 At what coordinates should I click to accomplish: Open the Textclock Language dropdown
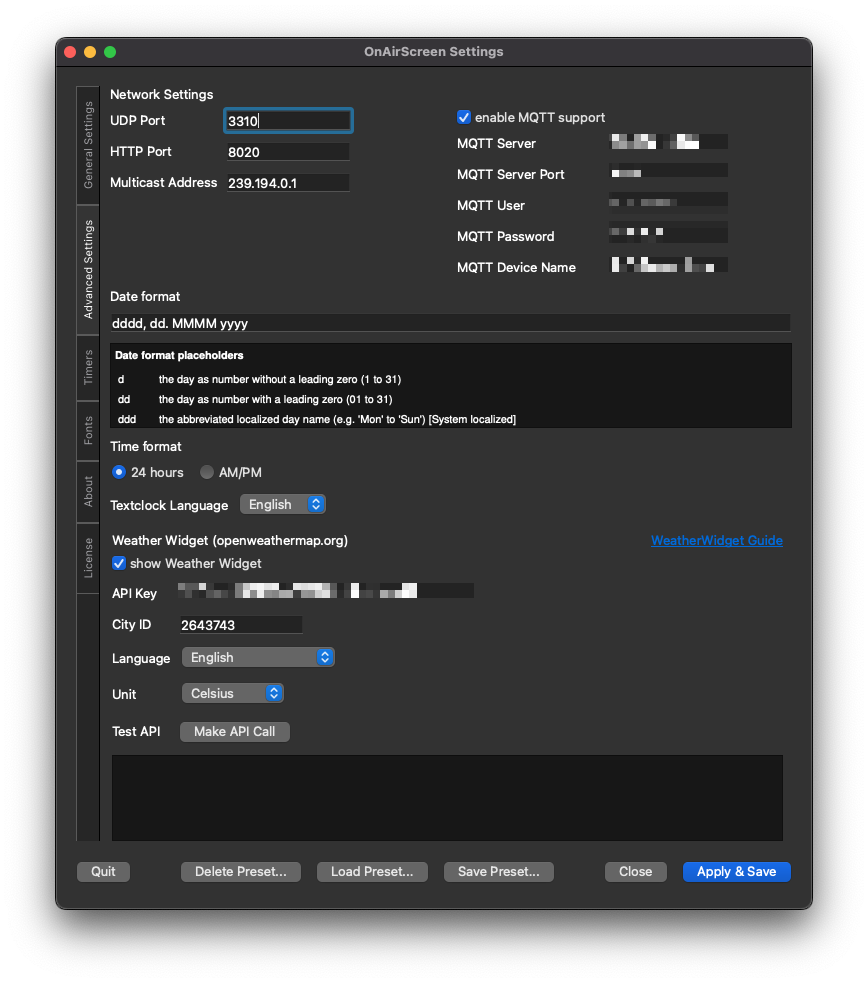(283, 505)
